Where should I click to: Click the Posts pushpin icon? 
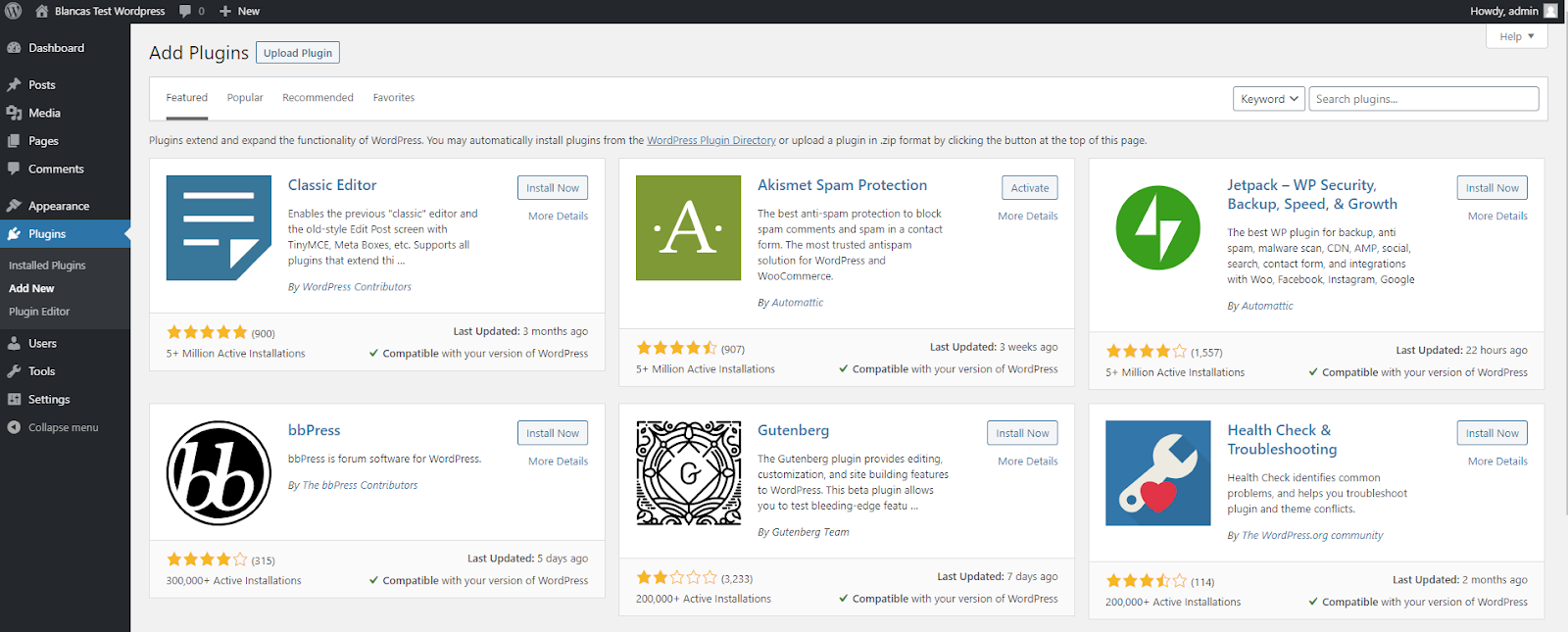(14, 85)
